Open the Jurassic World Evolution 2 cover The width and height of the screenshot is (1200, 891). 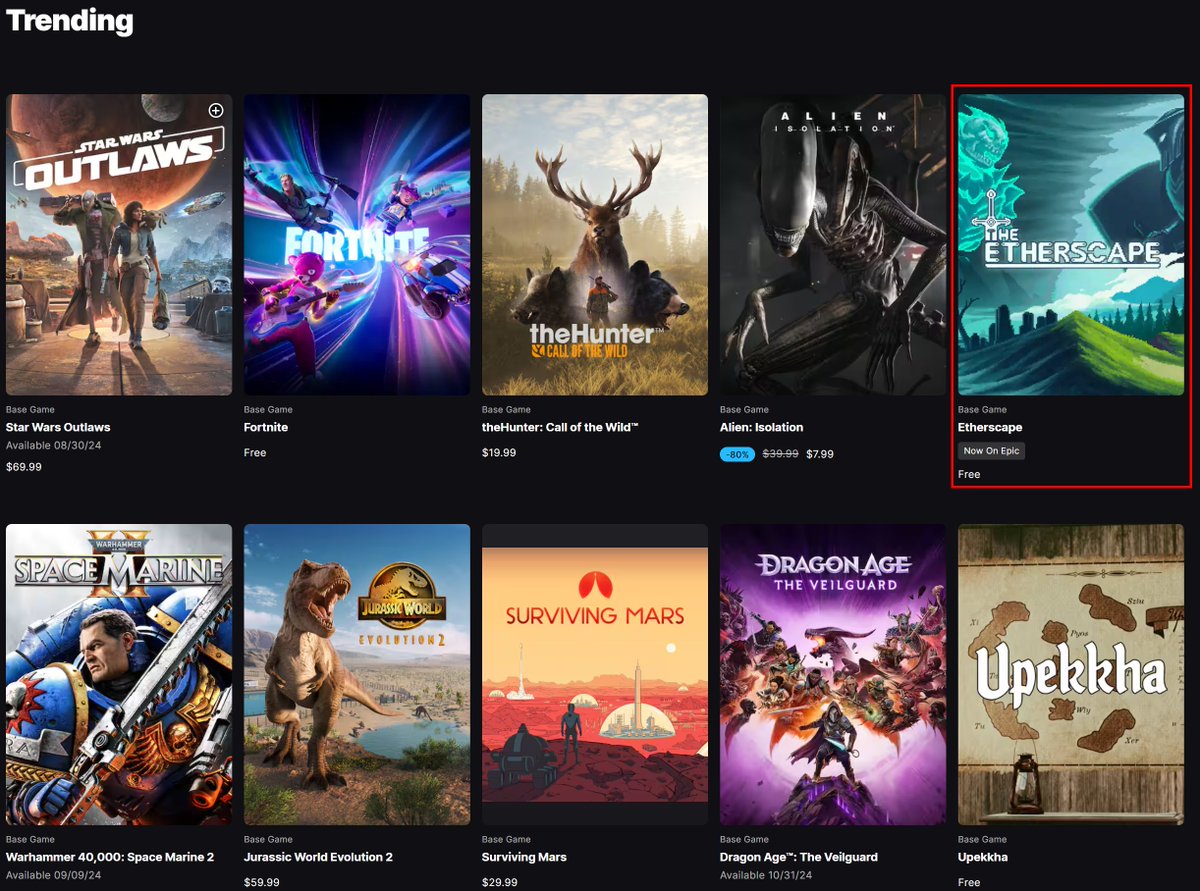pos(357,675)
